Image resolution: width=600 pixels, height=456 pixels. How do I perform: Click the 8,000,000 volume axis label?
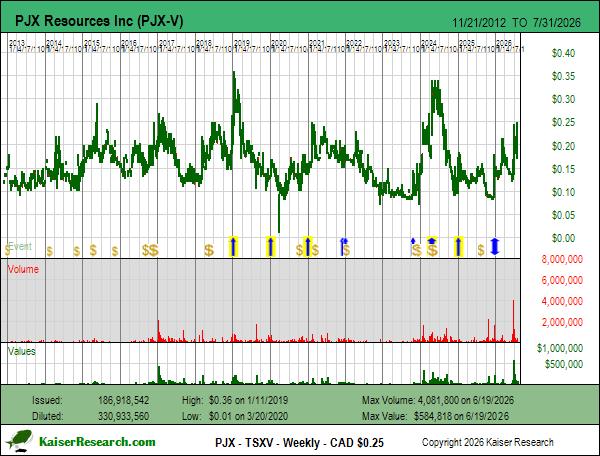click(x=562, y=259)
